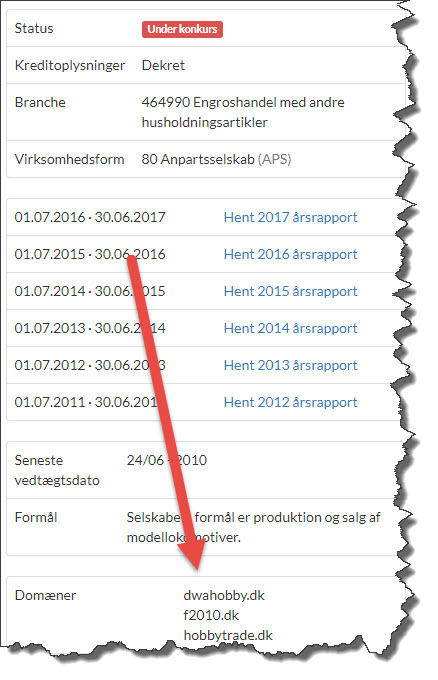Open the Hent 2016 årsrapport link

291,254
